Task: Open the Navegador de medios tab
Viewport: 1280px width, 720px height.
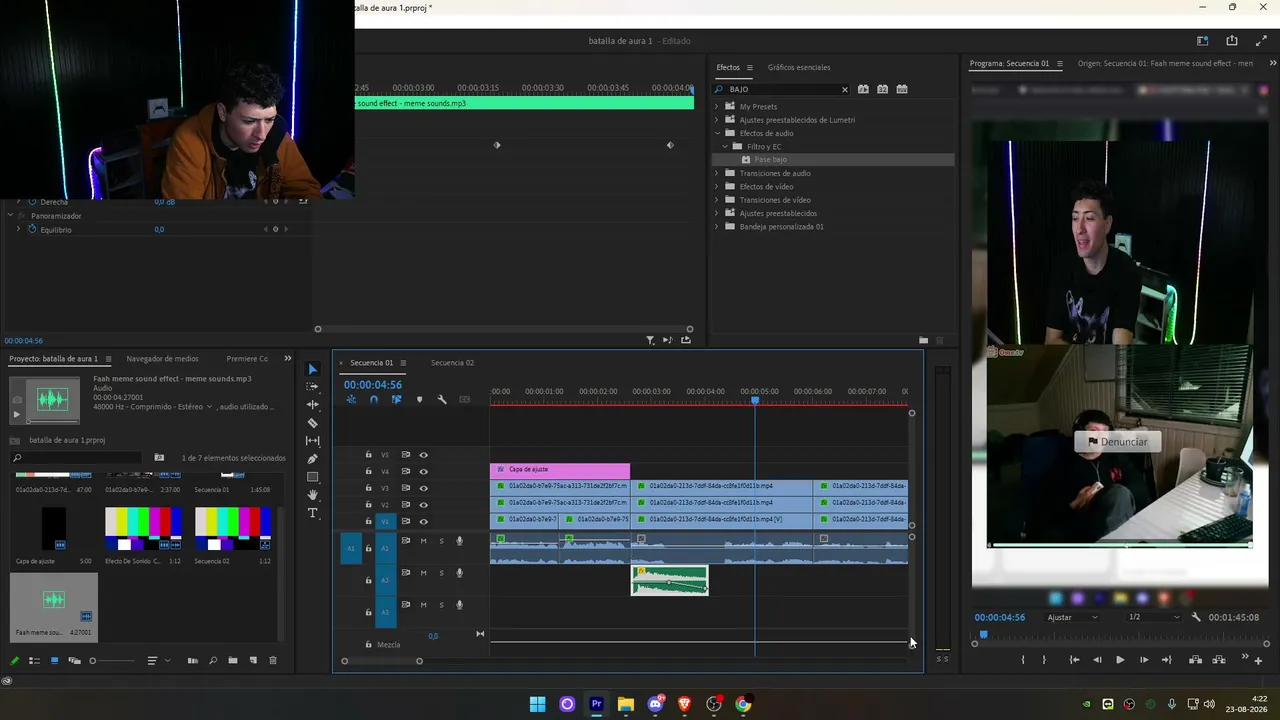Action: point(162,359)
